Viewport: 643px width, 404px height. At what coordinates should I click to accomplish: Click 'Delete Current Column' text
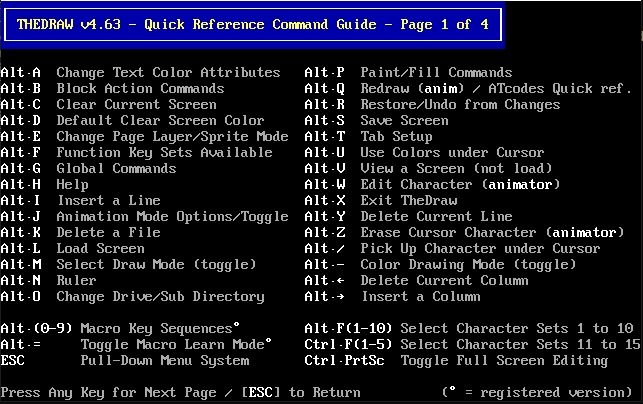point(444,281)
